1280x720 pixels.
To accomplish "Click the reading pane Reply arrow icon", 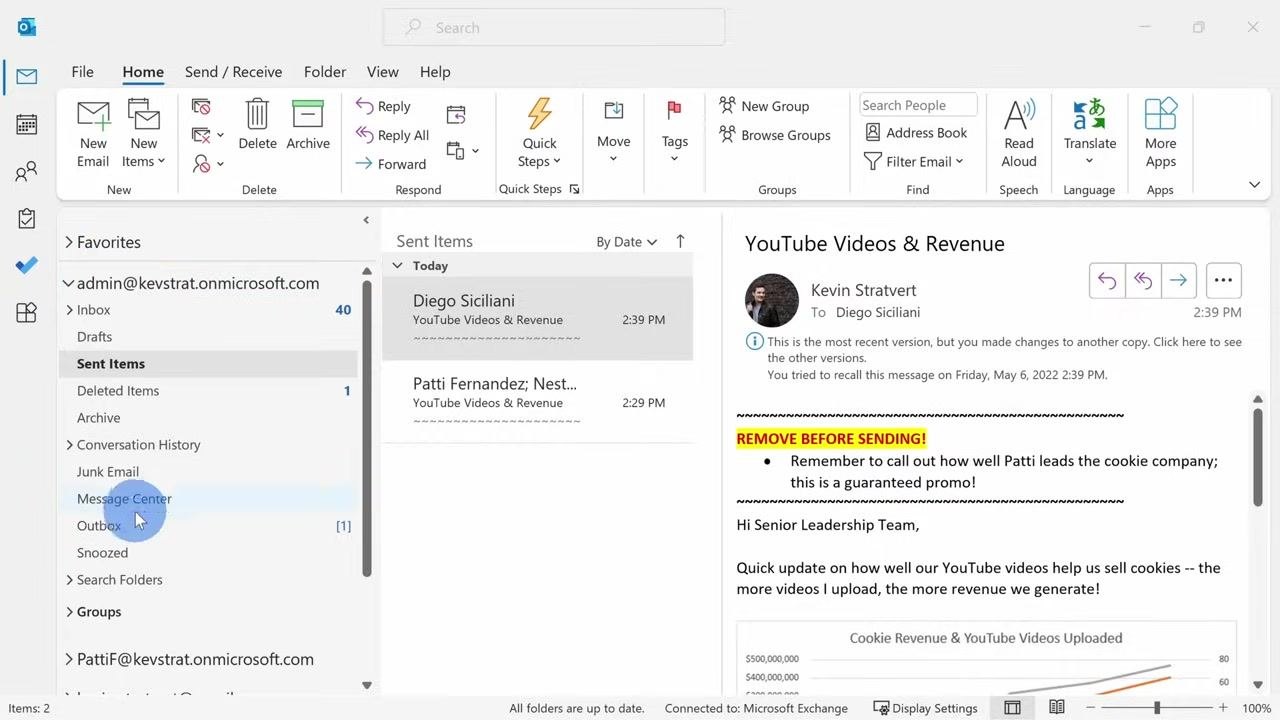I will point(1107,281).
